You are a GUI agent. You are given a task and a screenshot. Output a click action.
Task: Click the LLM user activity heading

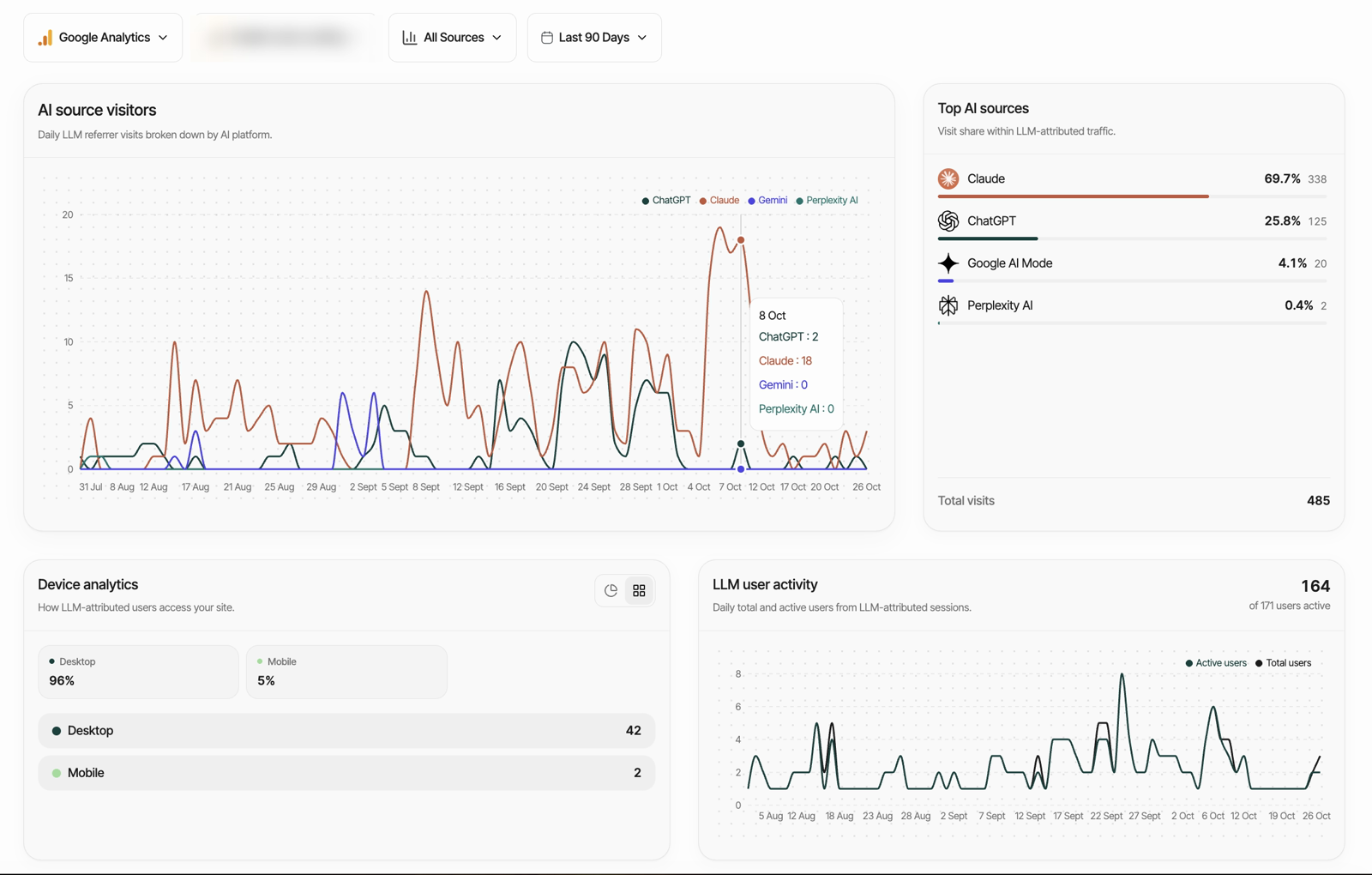click(765, 584)
